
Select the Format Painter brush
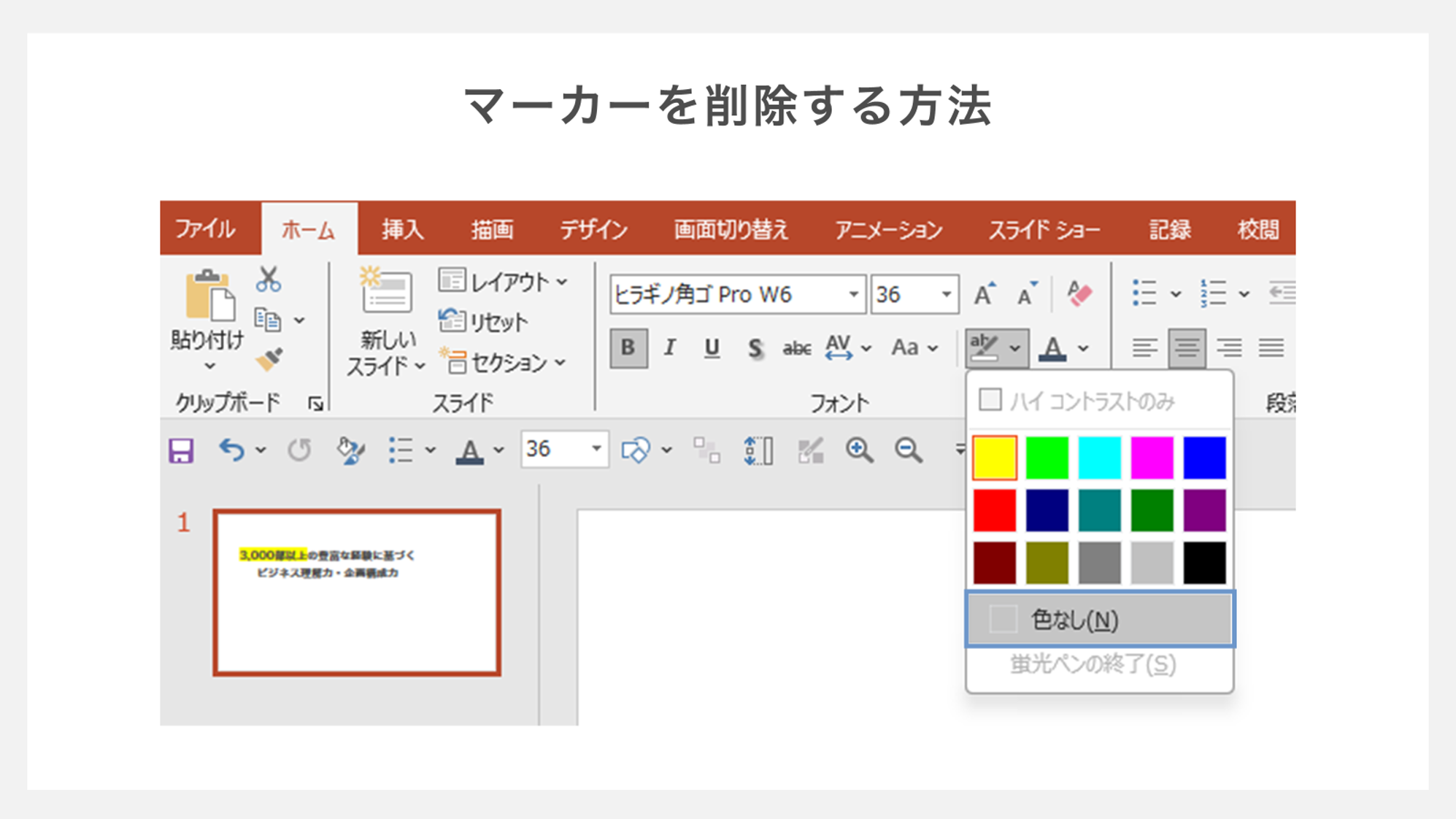[269, 359]
